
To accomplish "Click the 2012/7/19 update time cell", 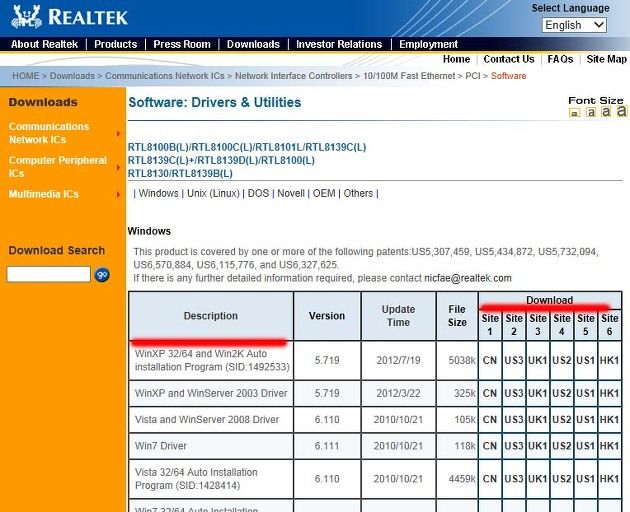I will pos(398,360).
